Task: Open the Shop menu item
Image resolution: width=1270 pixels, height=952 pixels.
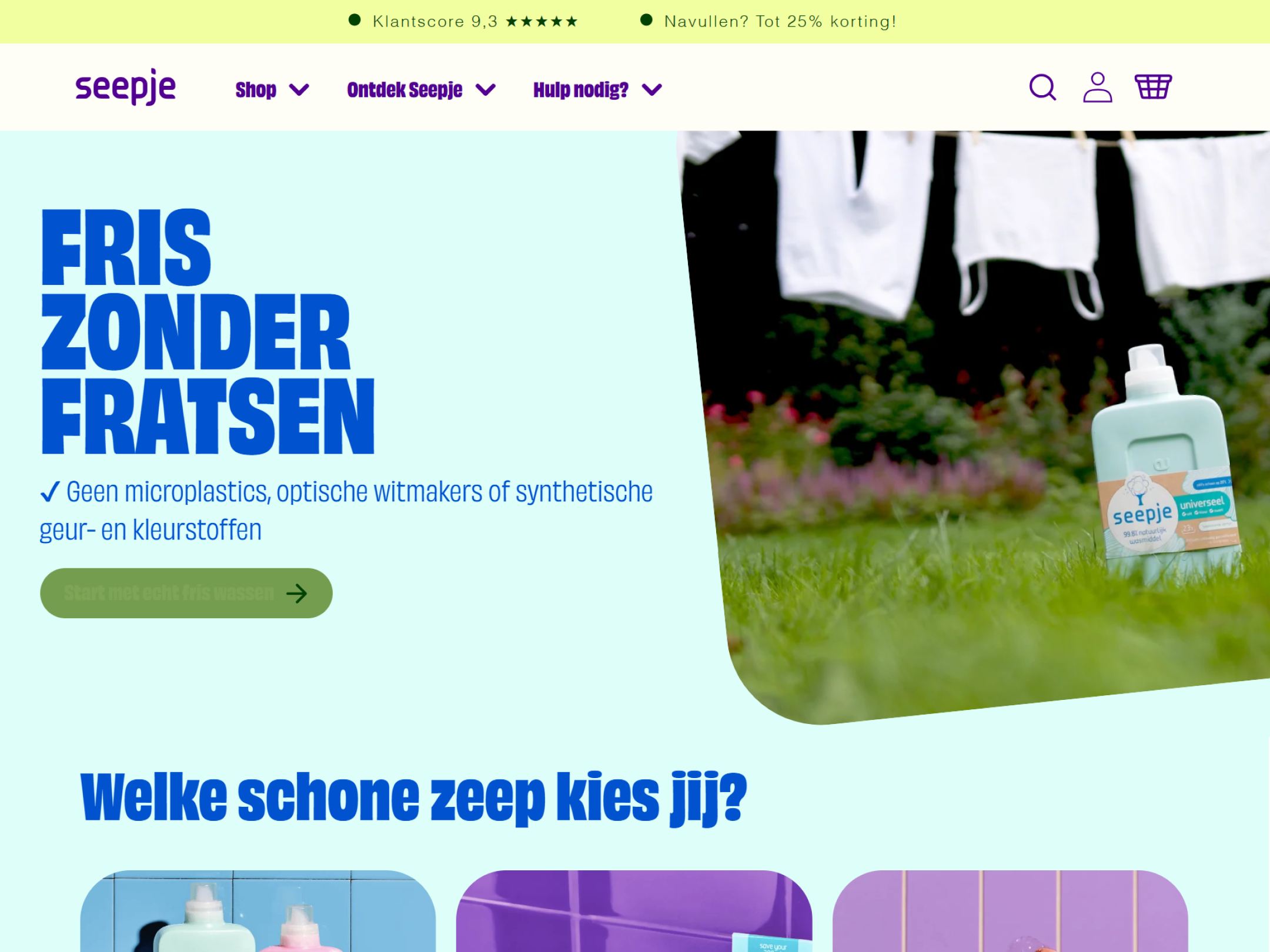Action: coord(256,90)
